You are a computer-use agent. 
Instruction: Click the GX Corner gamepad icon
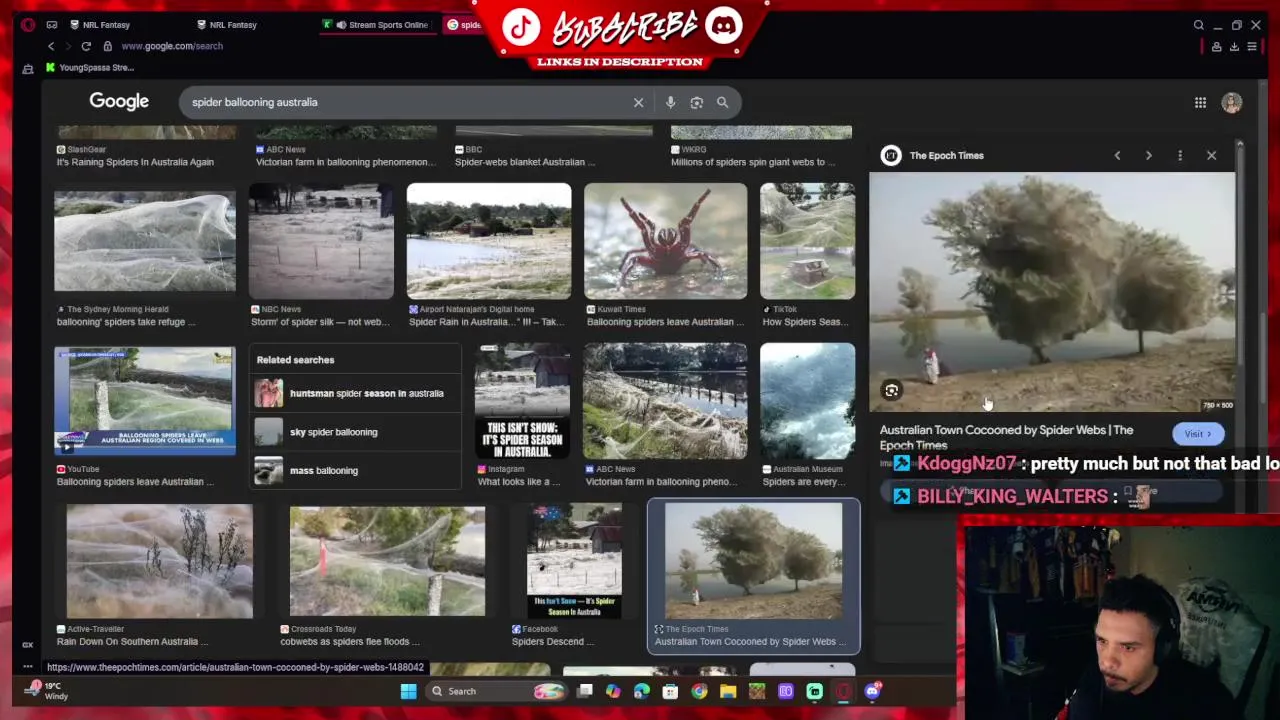point(52,25)
